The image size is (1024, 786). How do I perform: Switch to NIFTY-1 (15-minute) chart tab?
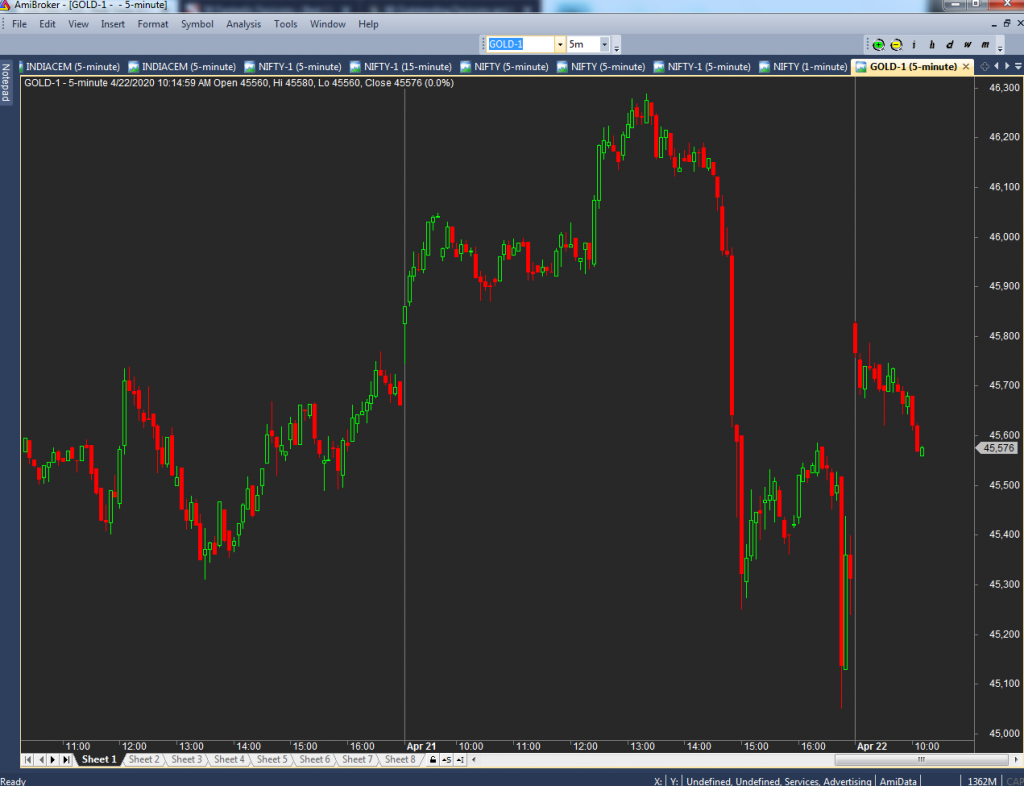point(401,67)
